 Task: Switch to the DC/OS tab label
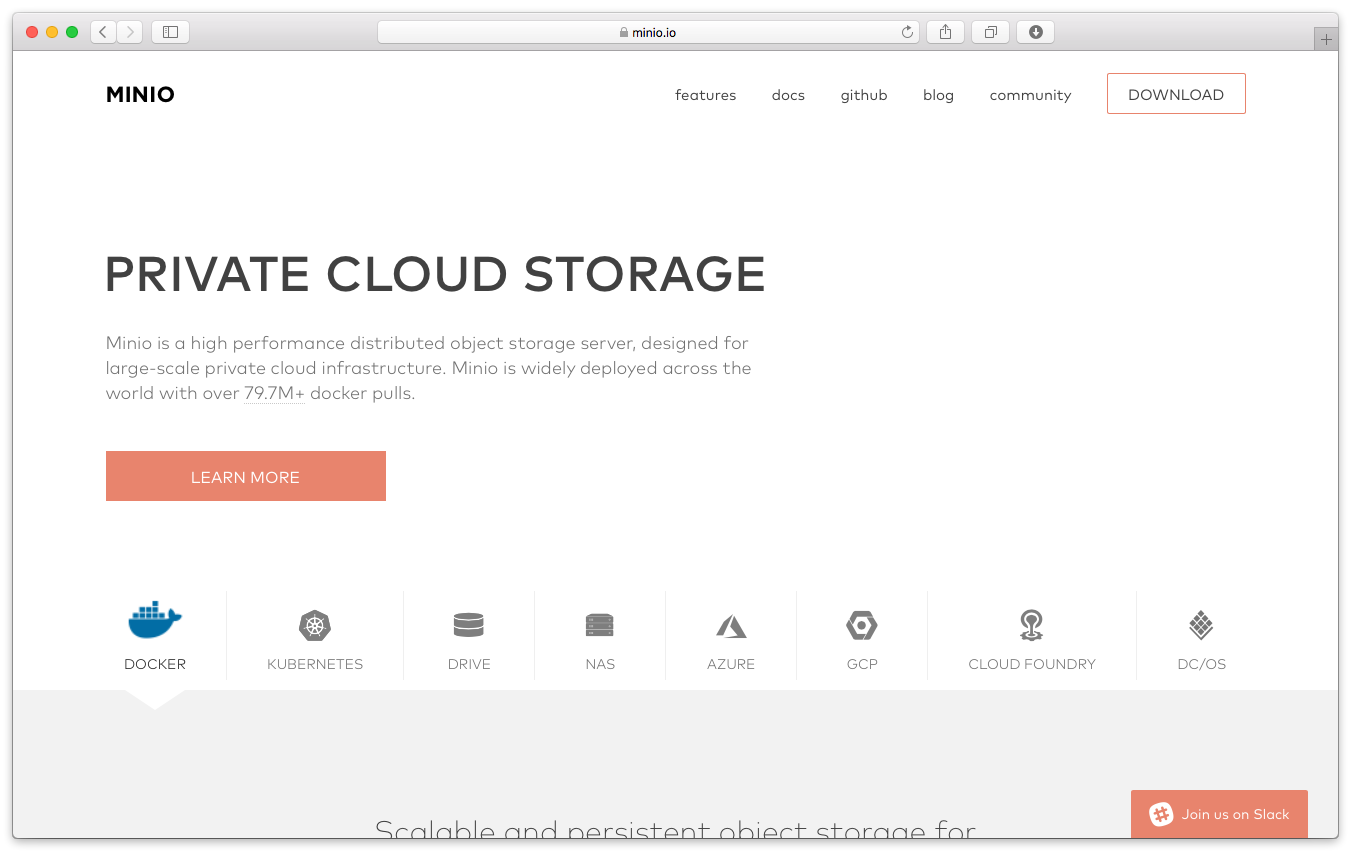[1202, 664]
